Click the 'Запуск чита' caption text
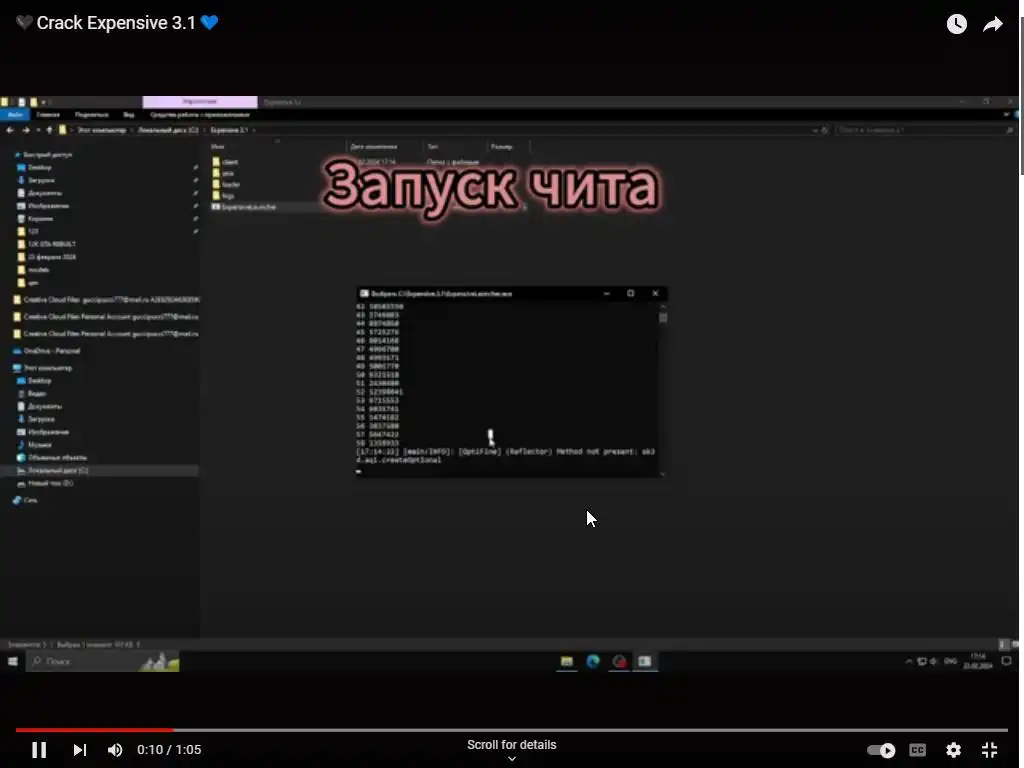The width and height of the screenshot is (1024, 768). [491, 187]
